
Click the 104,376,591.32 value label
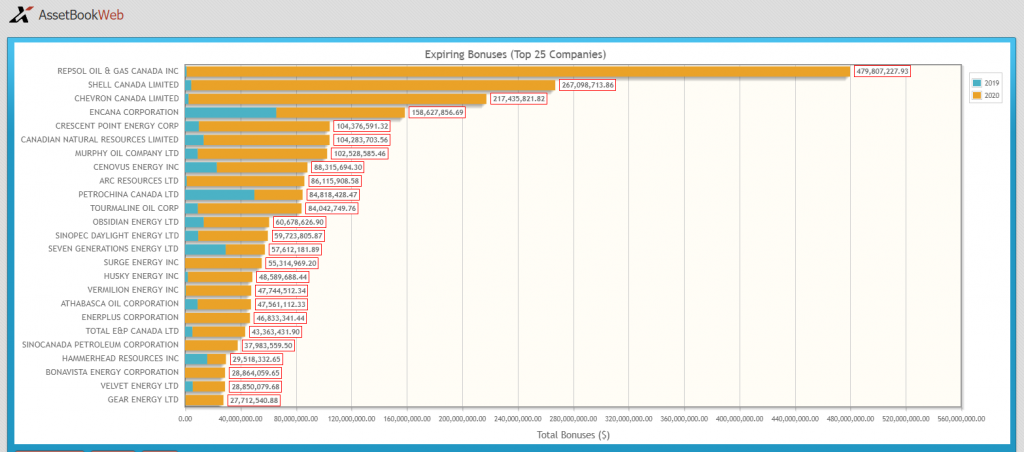362,126
